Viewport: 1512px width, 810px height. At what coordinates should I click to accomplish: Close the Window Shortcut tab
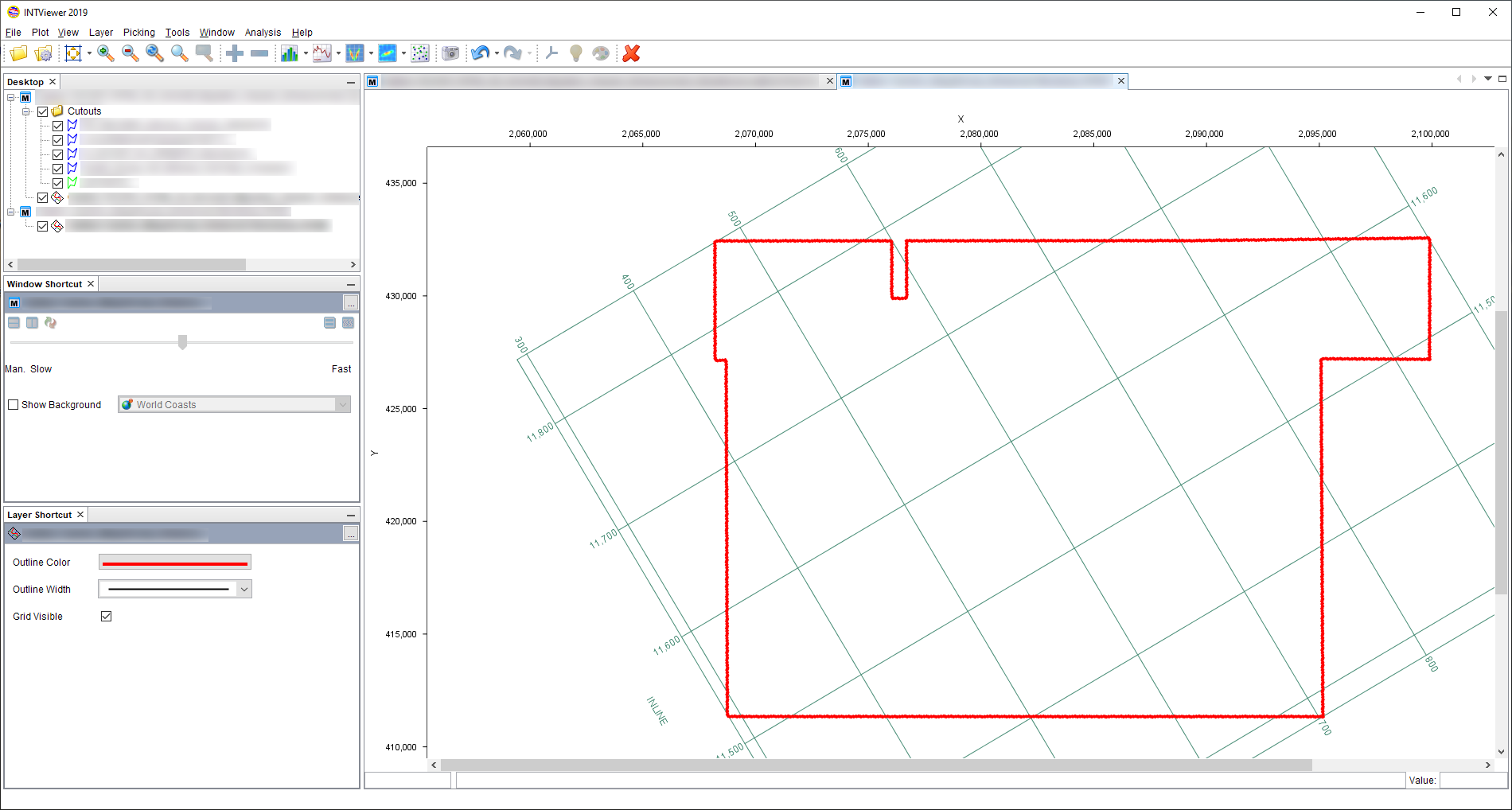(91, 284)
